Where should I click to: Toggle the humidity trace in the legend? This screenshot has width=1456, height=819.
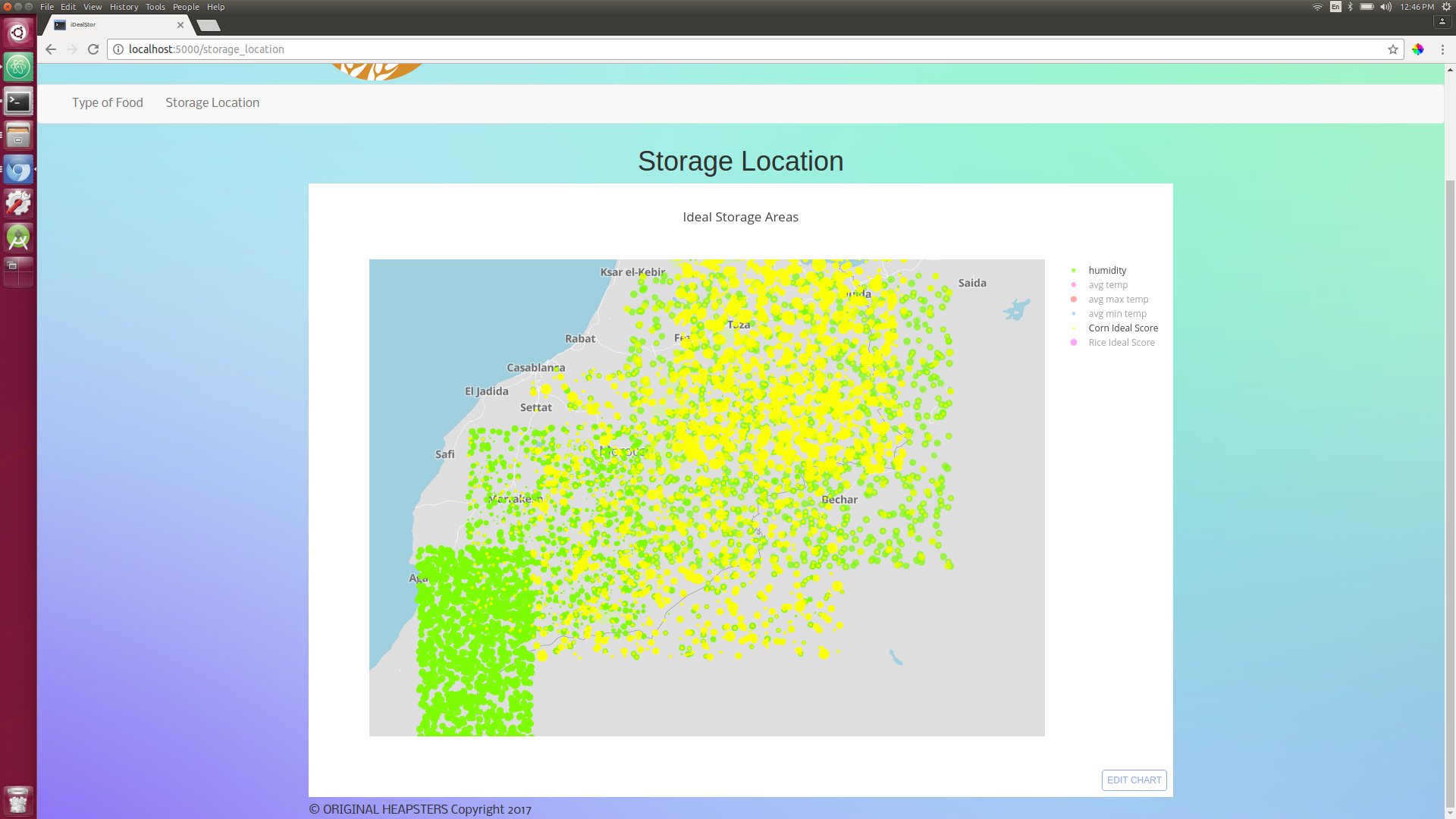pos(1106,271)
